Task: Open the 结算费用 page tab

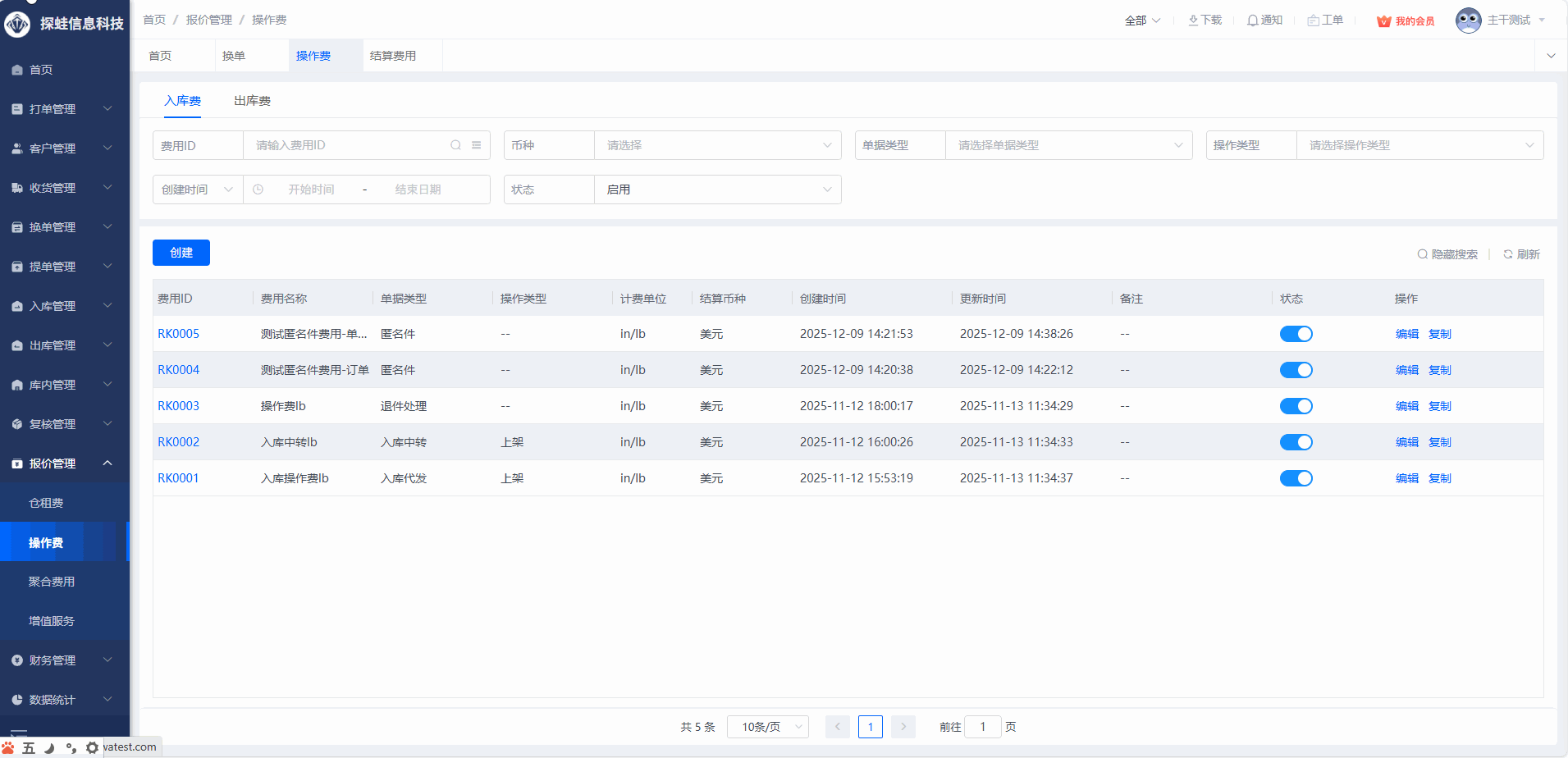Action: 393,56
